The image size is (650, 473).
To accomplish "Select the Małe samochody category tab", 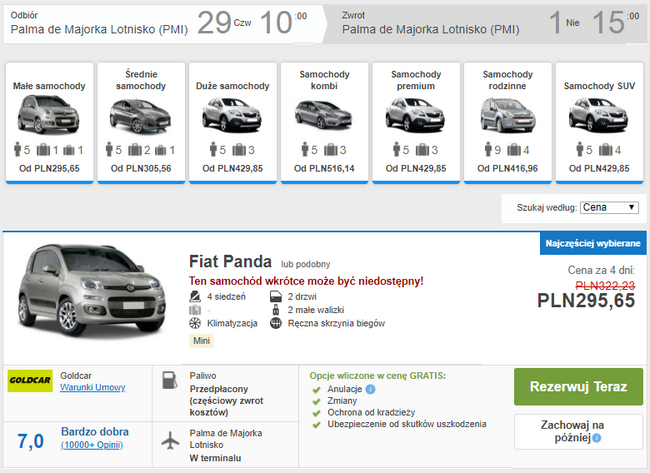I will (x=49, y=123).
